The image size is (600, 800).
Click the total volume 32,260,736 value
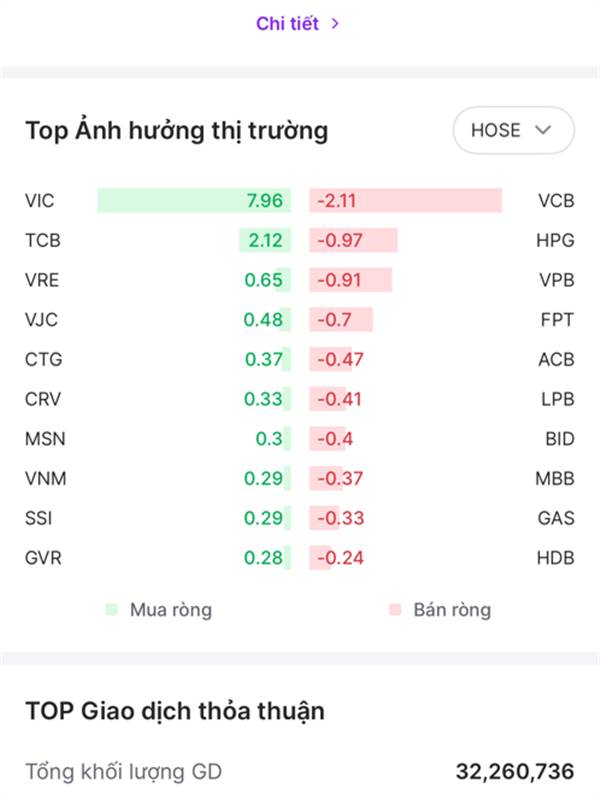tap(515, 771)
